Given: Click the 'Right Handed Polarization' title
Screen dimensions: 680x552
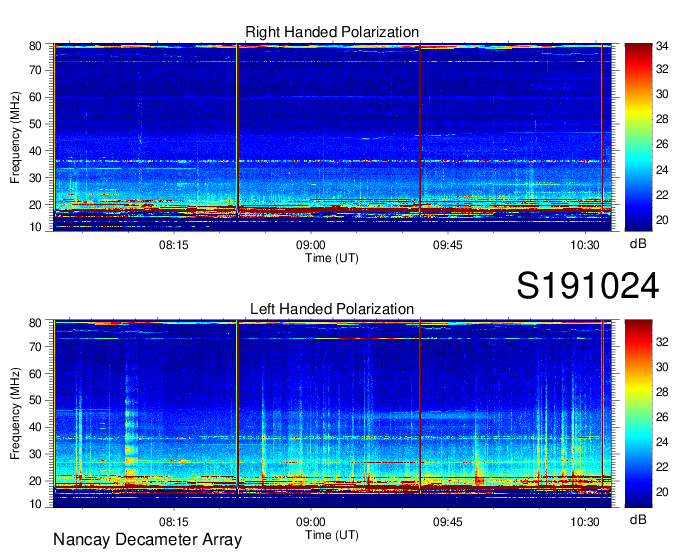Looking at the screenshot, I should click(x=332, y=32).
